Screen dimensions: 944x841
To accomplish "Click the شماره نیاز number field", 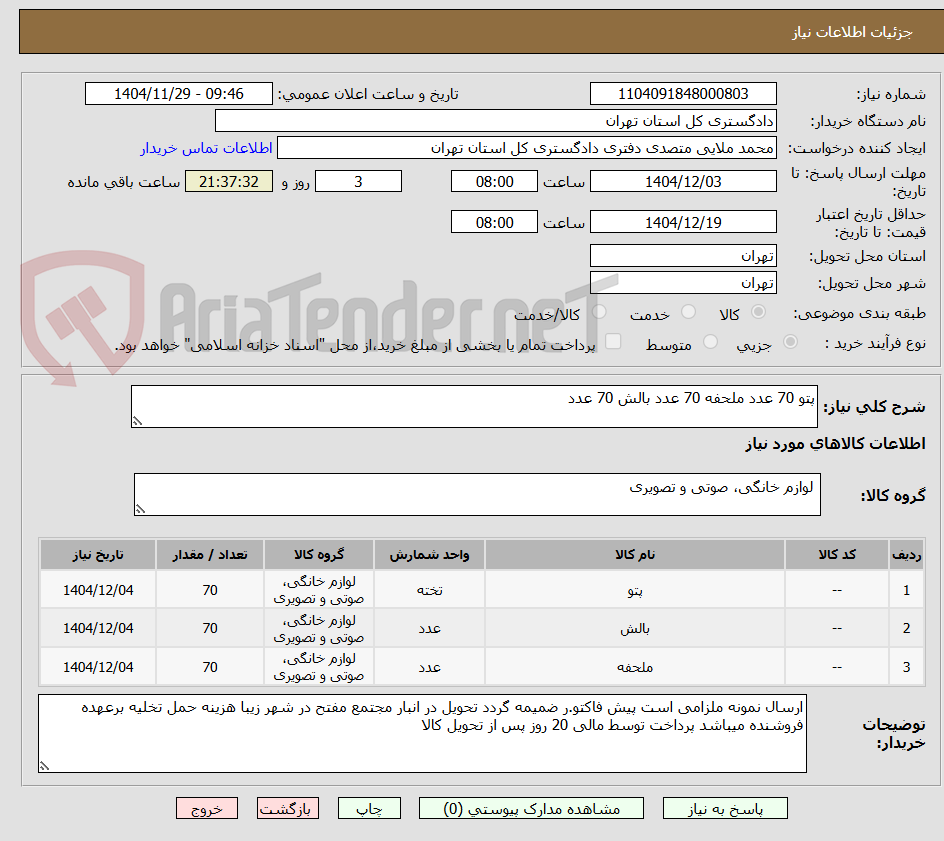I will pos(683,94).
